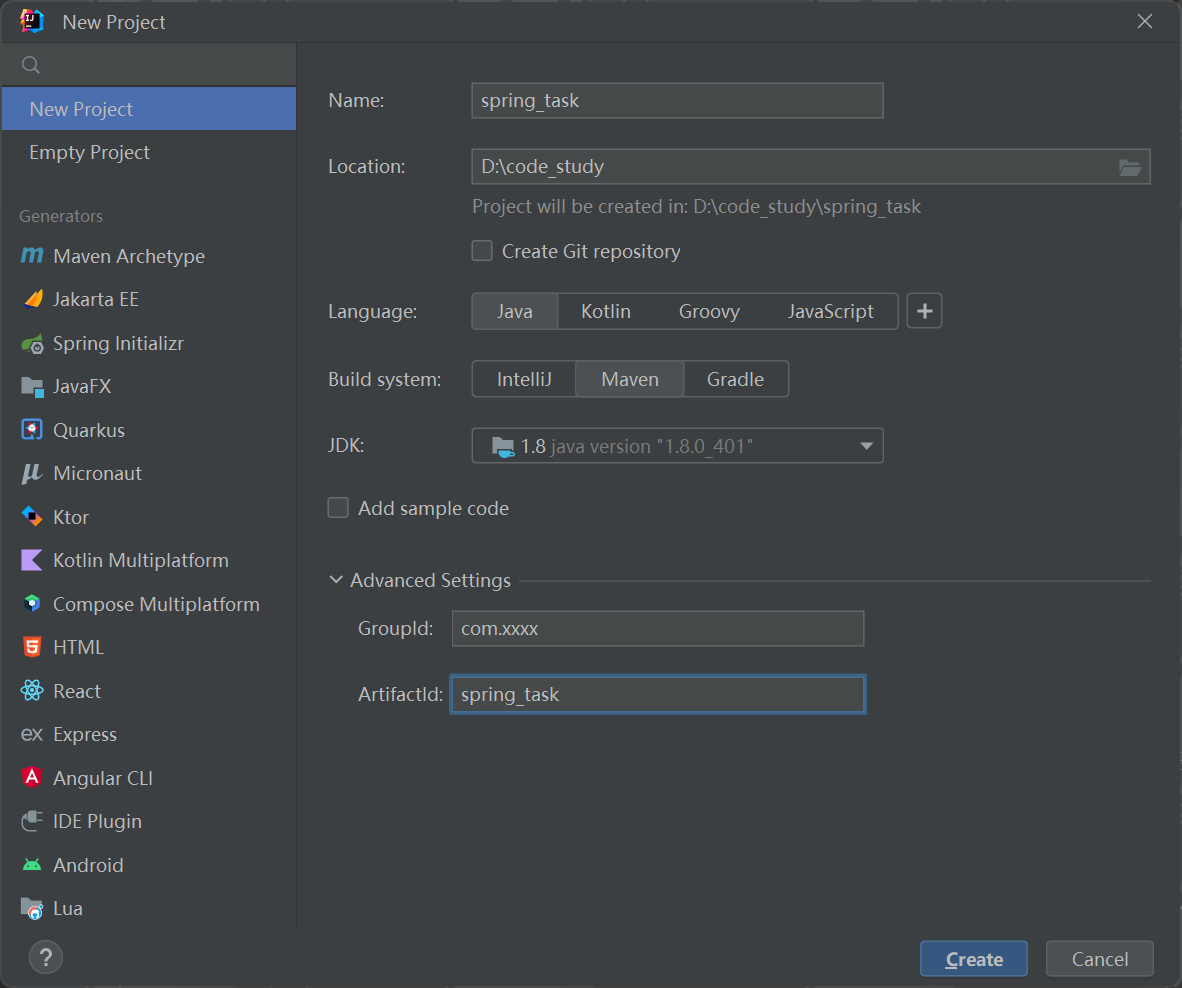1182x988 pixels.
Task: Enable Create Git repository checkbox
Action: coord(482,251)
